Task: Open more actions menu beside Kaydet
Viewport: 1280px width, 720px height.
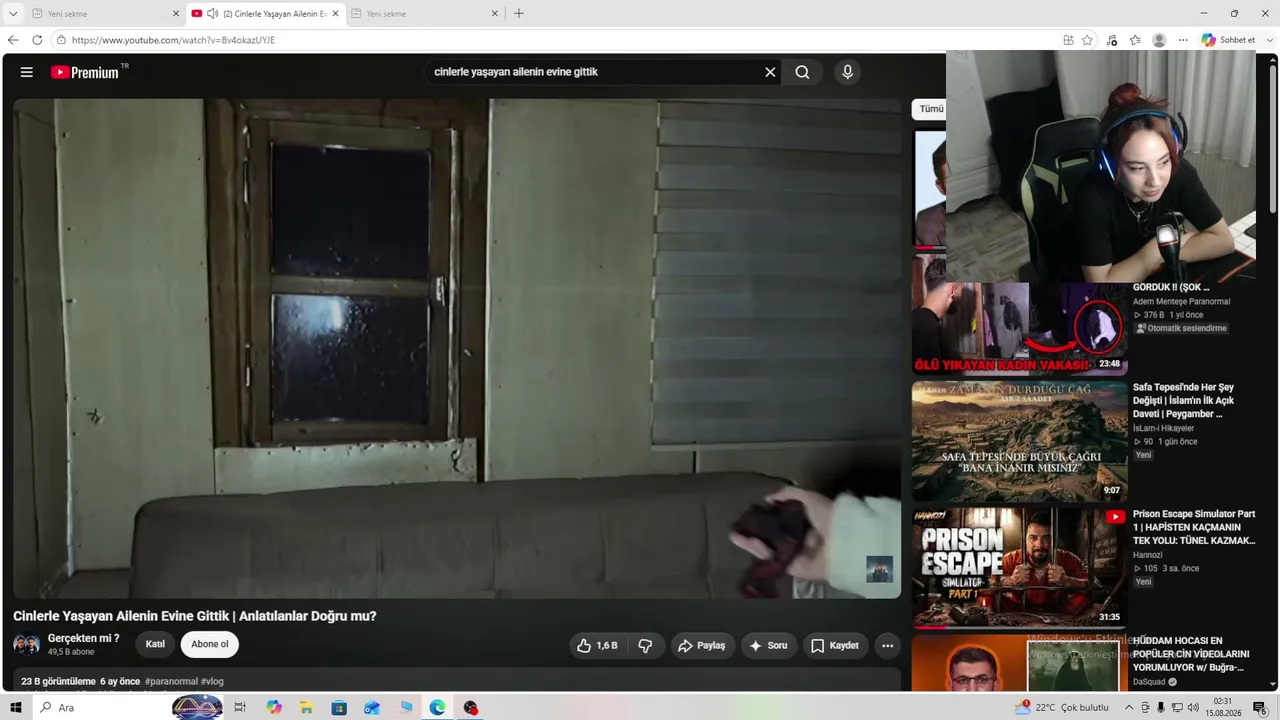Action: pyautogui.click(x=887, y=646)
